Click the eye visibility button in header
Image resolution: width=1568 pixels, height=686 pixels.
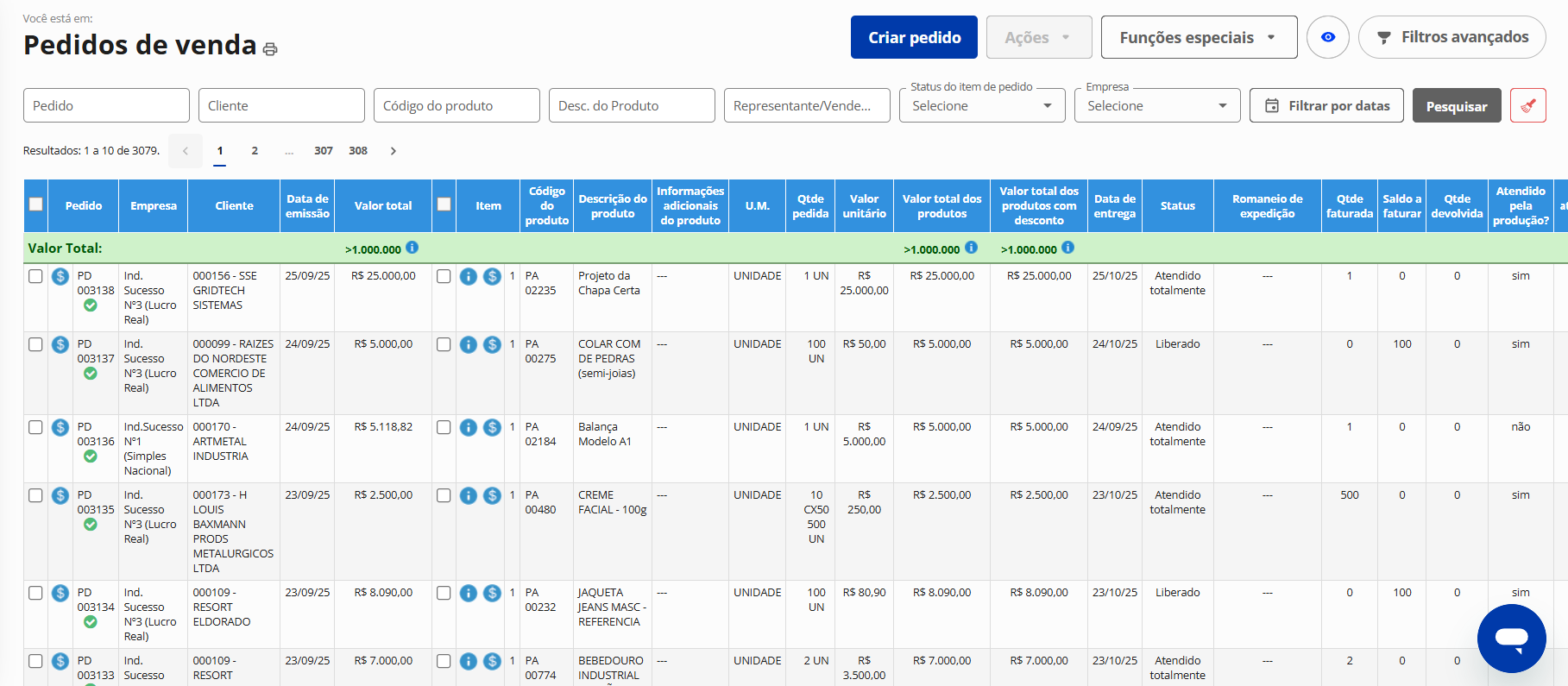[x=1327, y=37]
